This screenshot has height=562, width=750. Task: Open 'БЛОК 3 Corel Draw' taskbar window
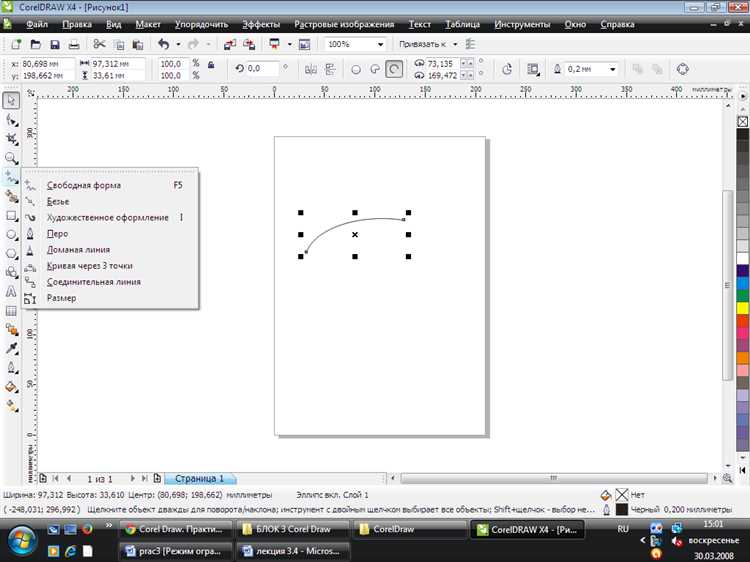click(x=288, y=529)
